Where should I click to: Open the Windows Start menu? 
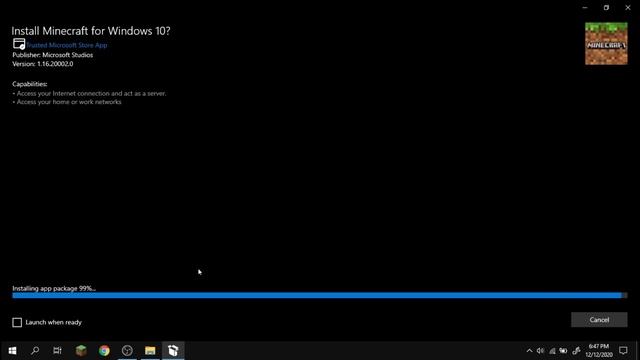[12, 351]
